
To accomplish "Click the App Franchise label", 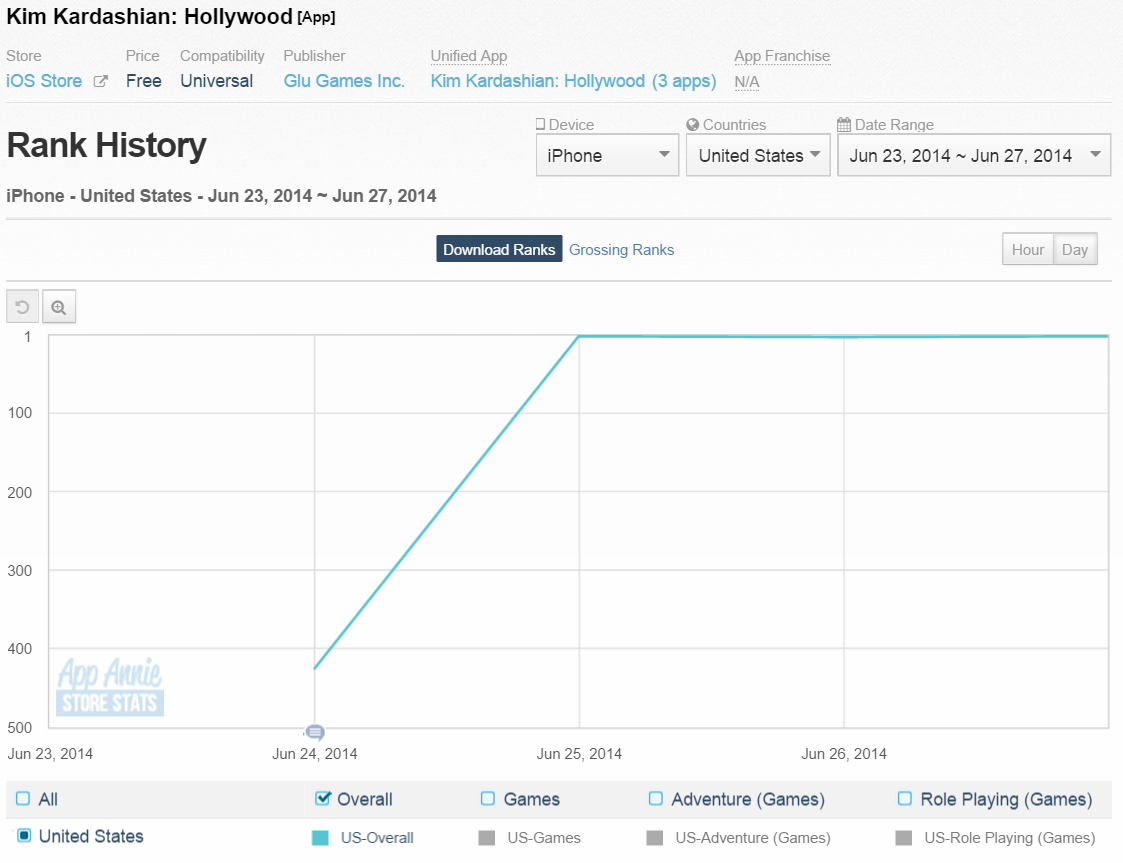I will (x=782, y=56).
